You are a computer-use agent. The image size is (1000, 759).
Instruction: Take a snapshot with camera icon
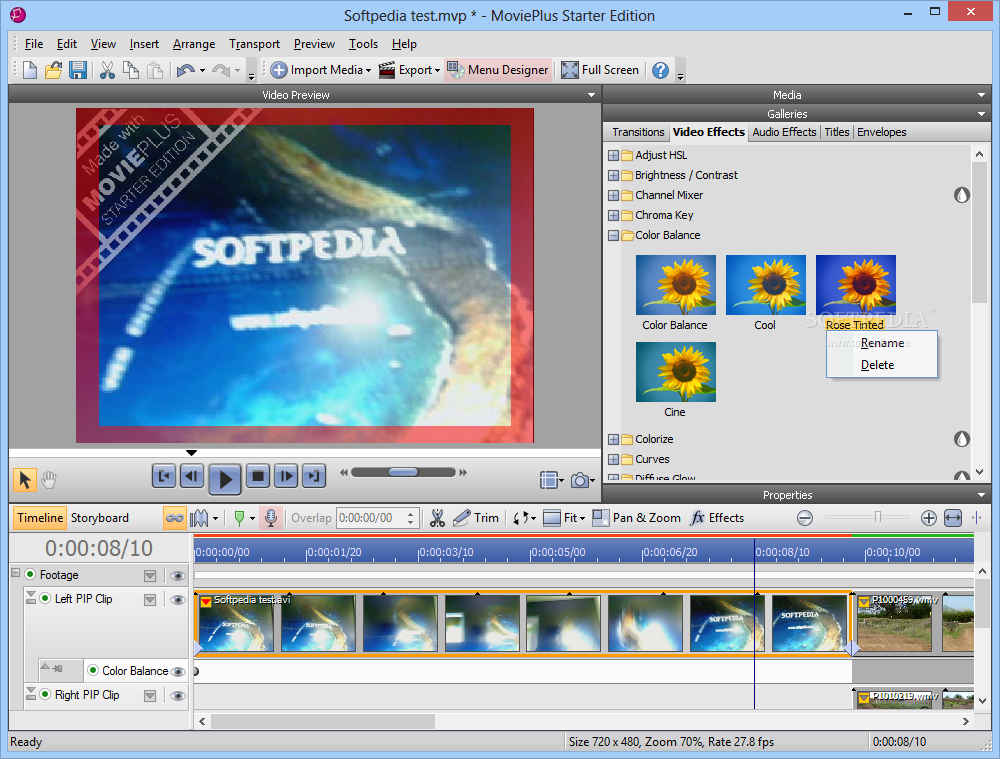(x=580, y=480)
